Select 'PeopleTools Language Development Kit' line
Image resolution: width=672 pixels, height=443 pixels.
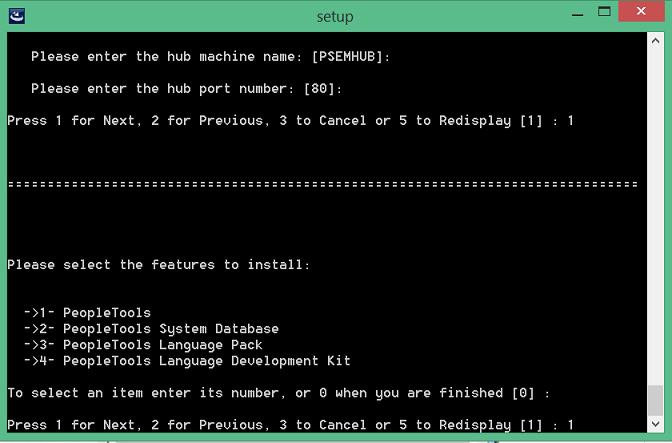click(187, 361)
